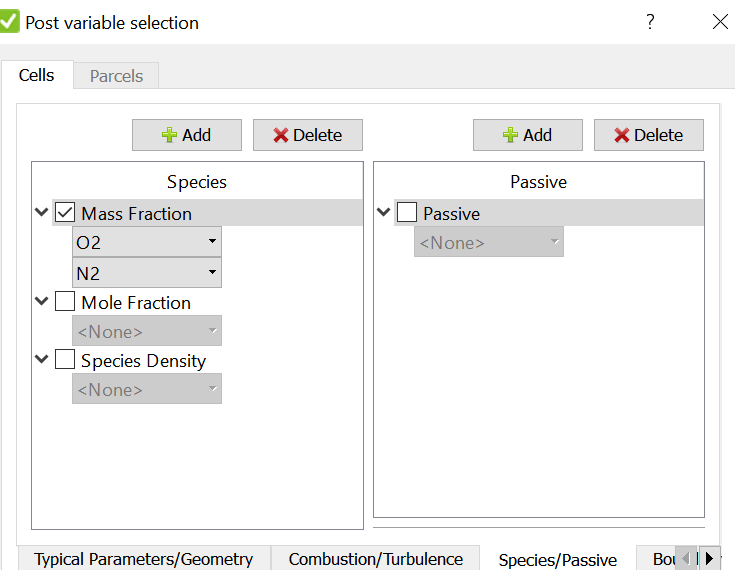Tick the Passive checkbox
The height and width of the screenshot is (570, 735).
[406, 212]
